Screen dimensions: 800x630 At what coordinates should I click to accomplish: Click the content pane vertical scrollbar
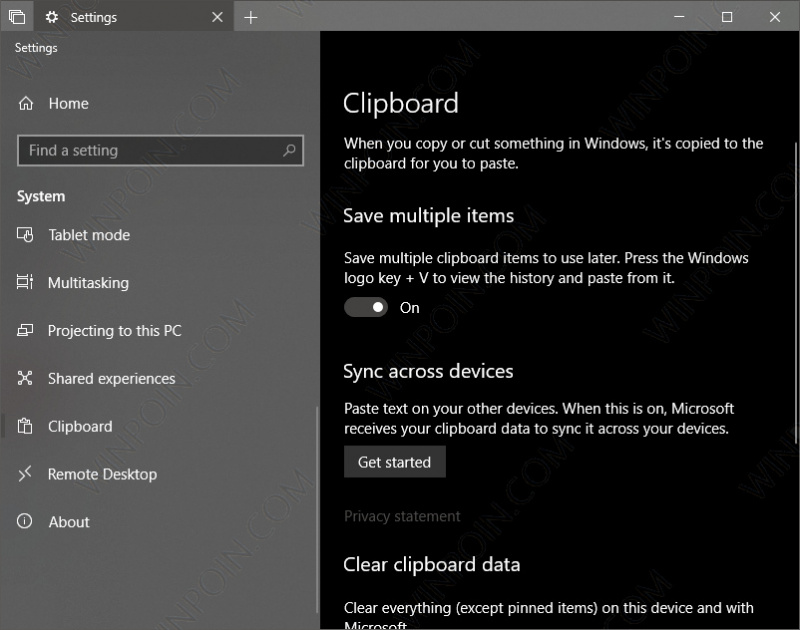(x=796, y=291)
